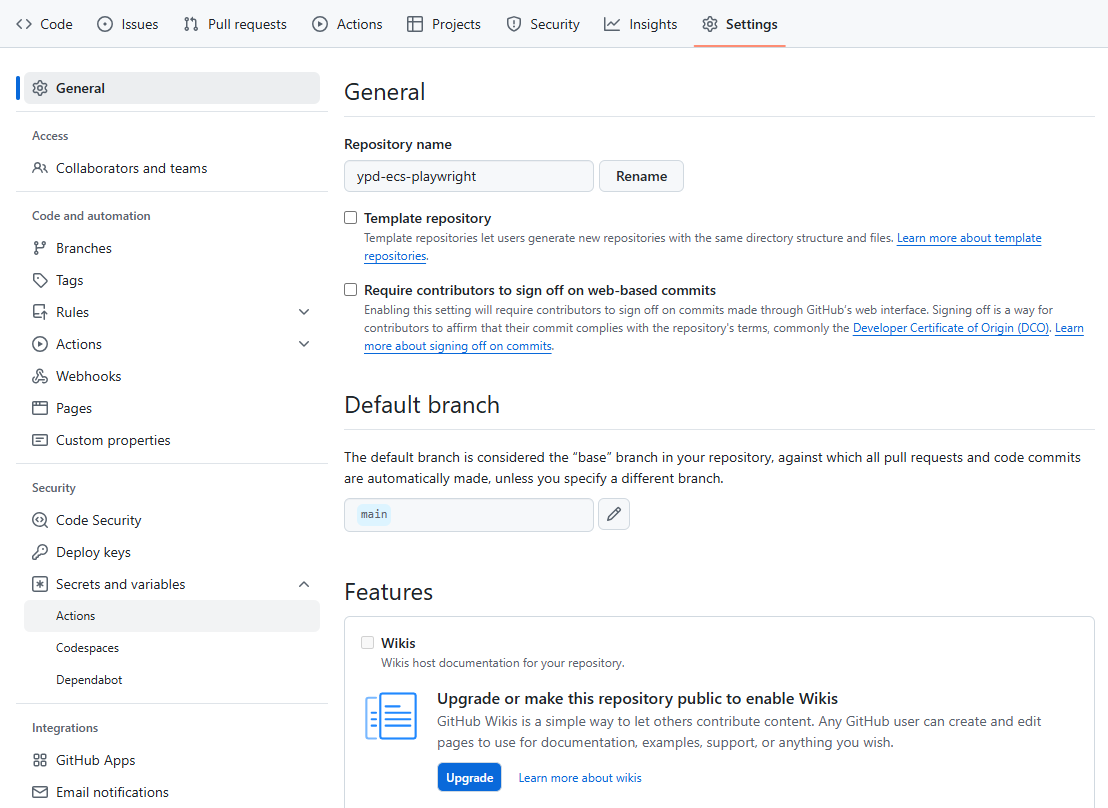Toggle the Wikis checkbox
1108x808 pixels.
pos(367,642)
